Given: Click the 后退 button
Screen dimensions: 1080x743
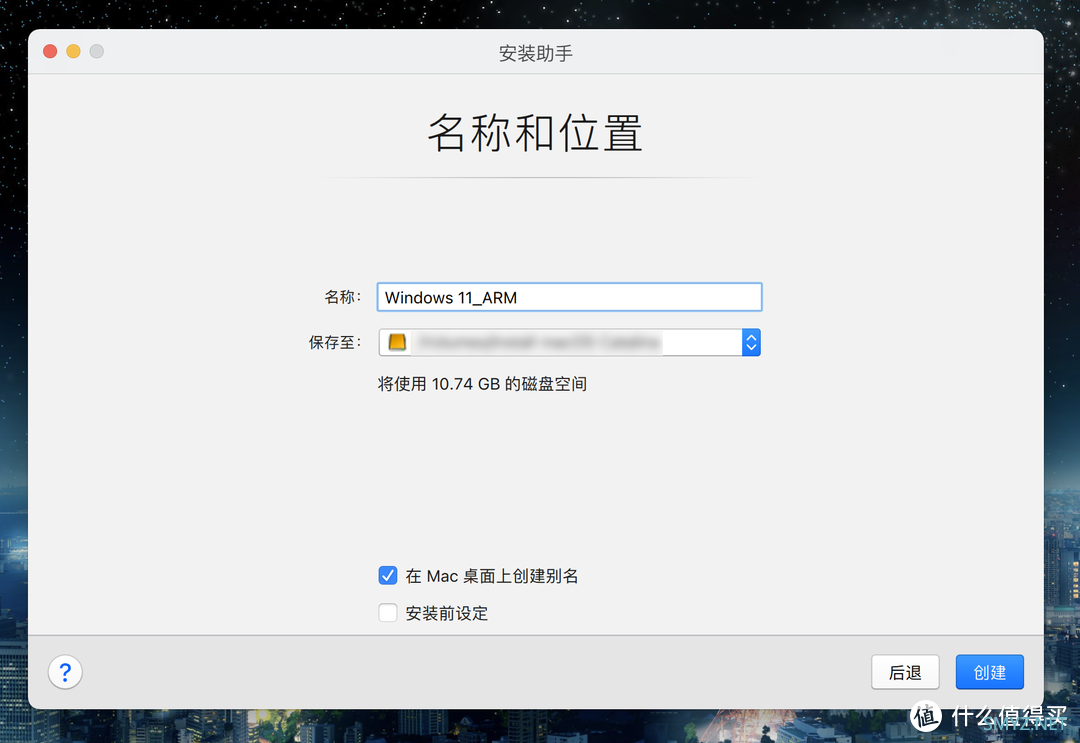Looking at the screenshot, I should [x=905, y=672].
